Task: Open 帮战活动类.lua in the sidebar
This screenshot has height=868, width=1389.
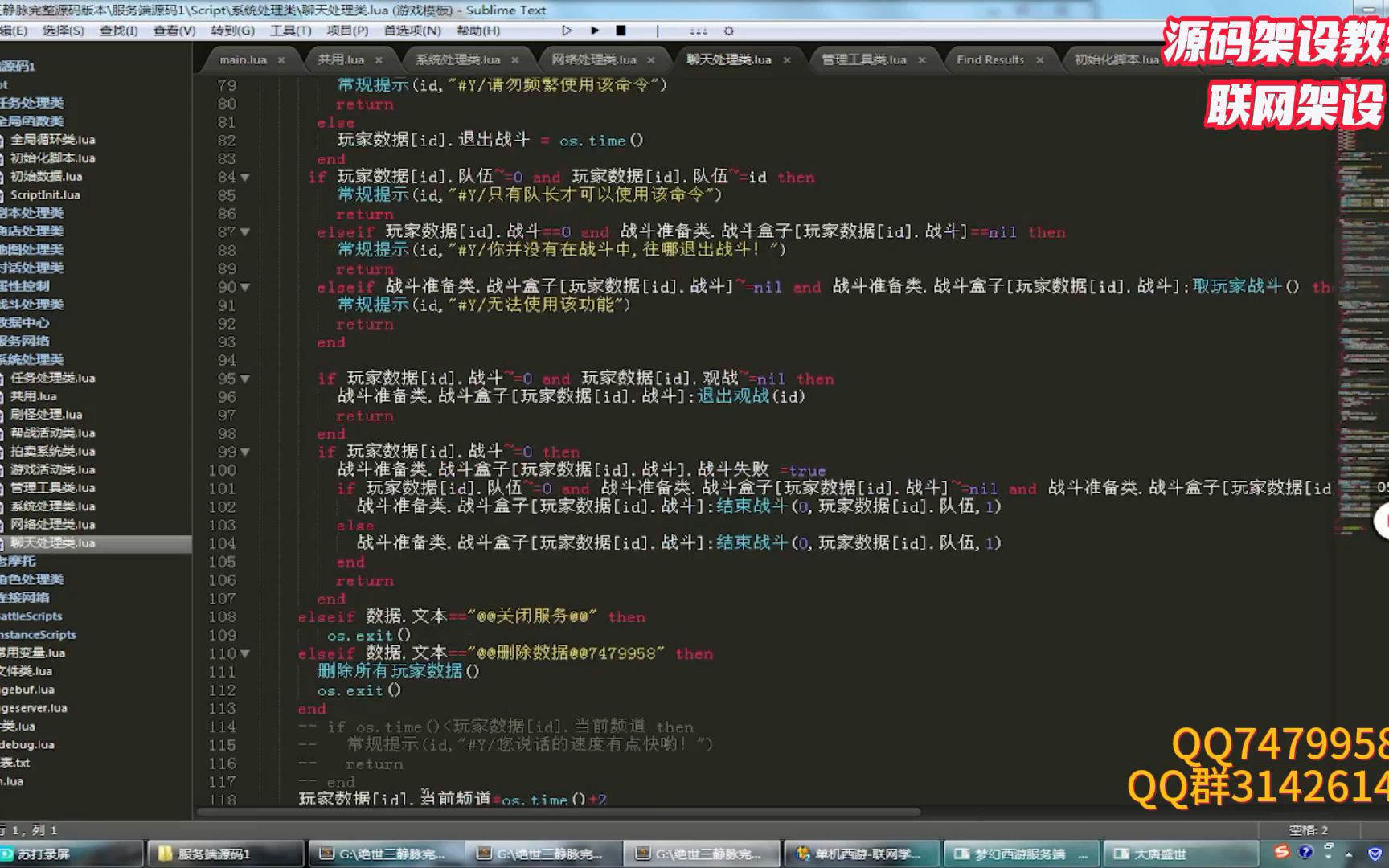Action: (x=52, y=433)
